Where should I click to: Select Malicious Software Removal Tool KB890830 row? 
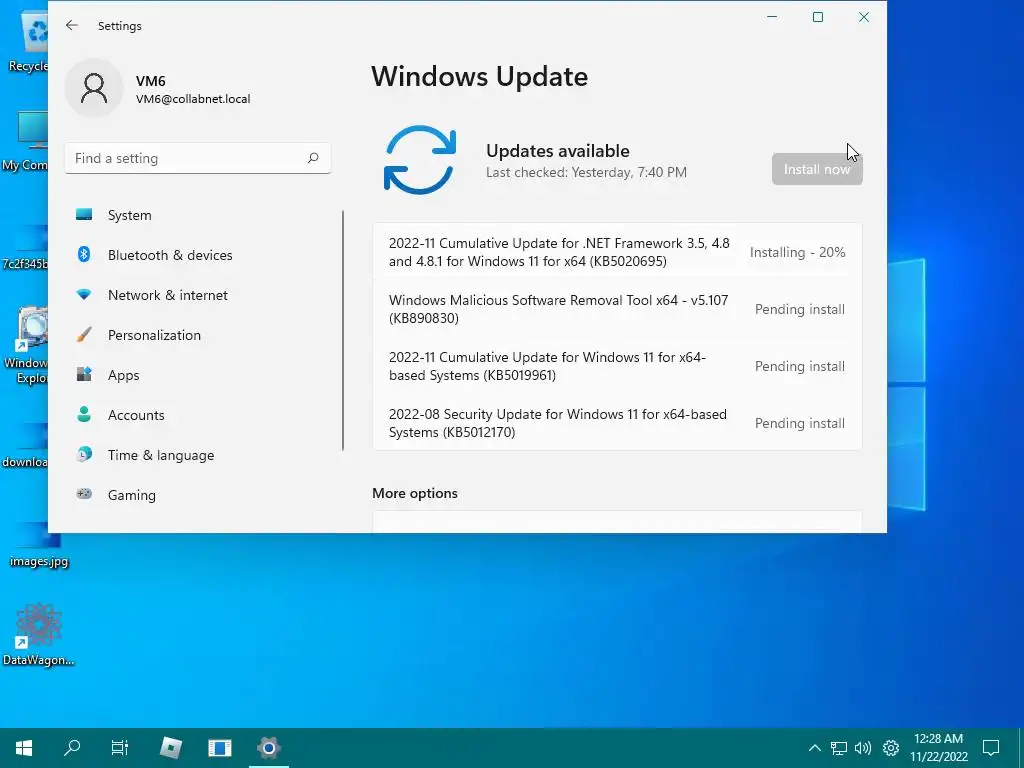(617, 309)
